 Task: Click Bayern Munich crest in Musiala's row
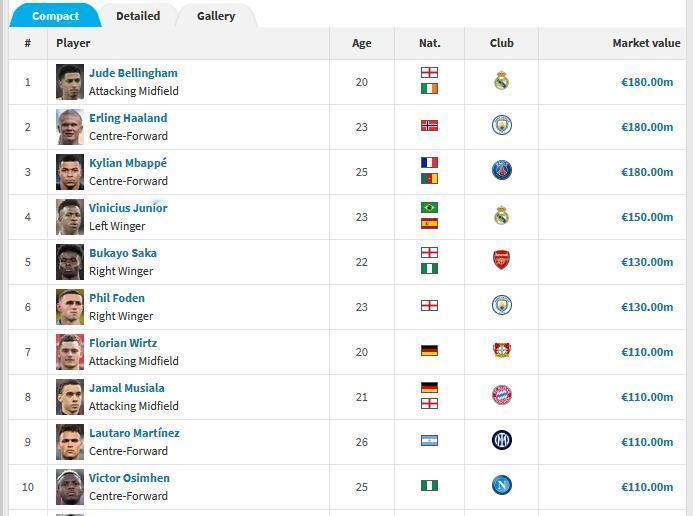[502, 395]
